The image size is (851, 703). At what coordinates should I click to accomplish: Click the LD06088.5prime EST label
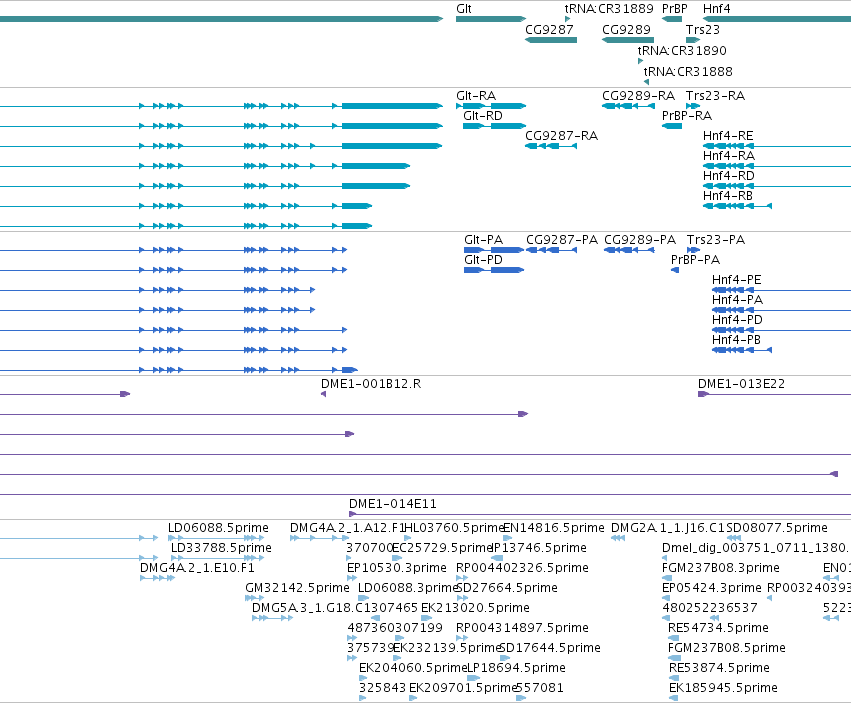218,528
